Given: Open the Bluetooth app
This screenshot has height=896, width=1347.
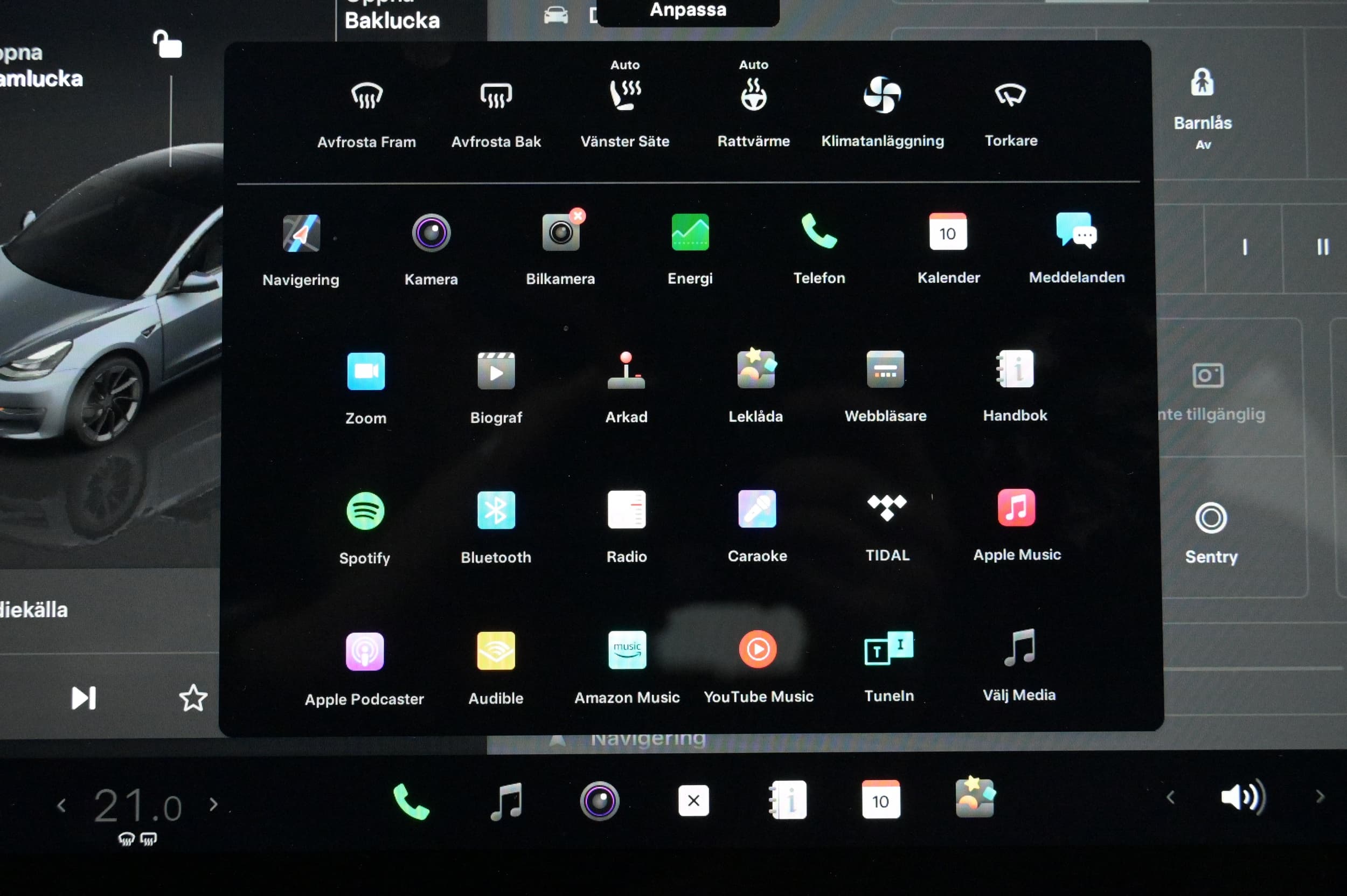Looking at the screenshot, I should [x=496, y=510].
